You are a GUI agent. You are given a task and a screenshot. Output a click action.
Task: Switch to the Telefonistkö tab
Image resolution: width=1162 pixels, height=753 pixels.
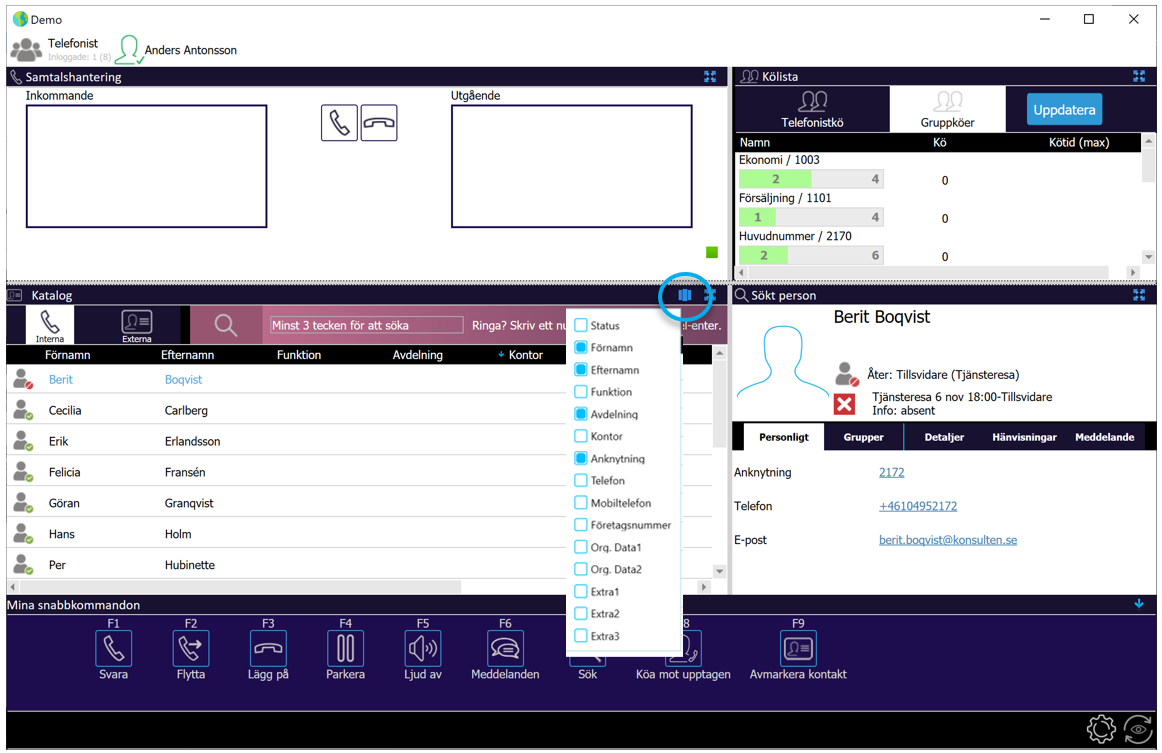pos(812,110)
